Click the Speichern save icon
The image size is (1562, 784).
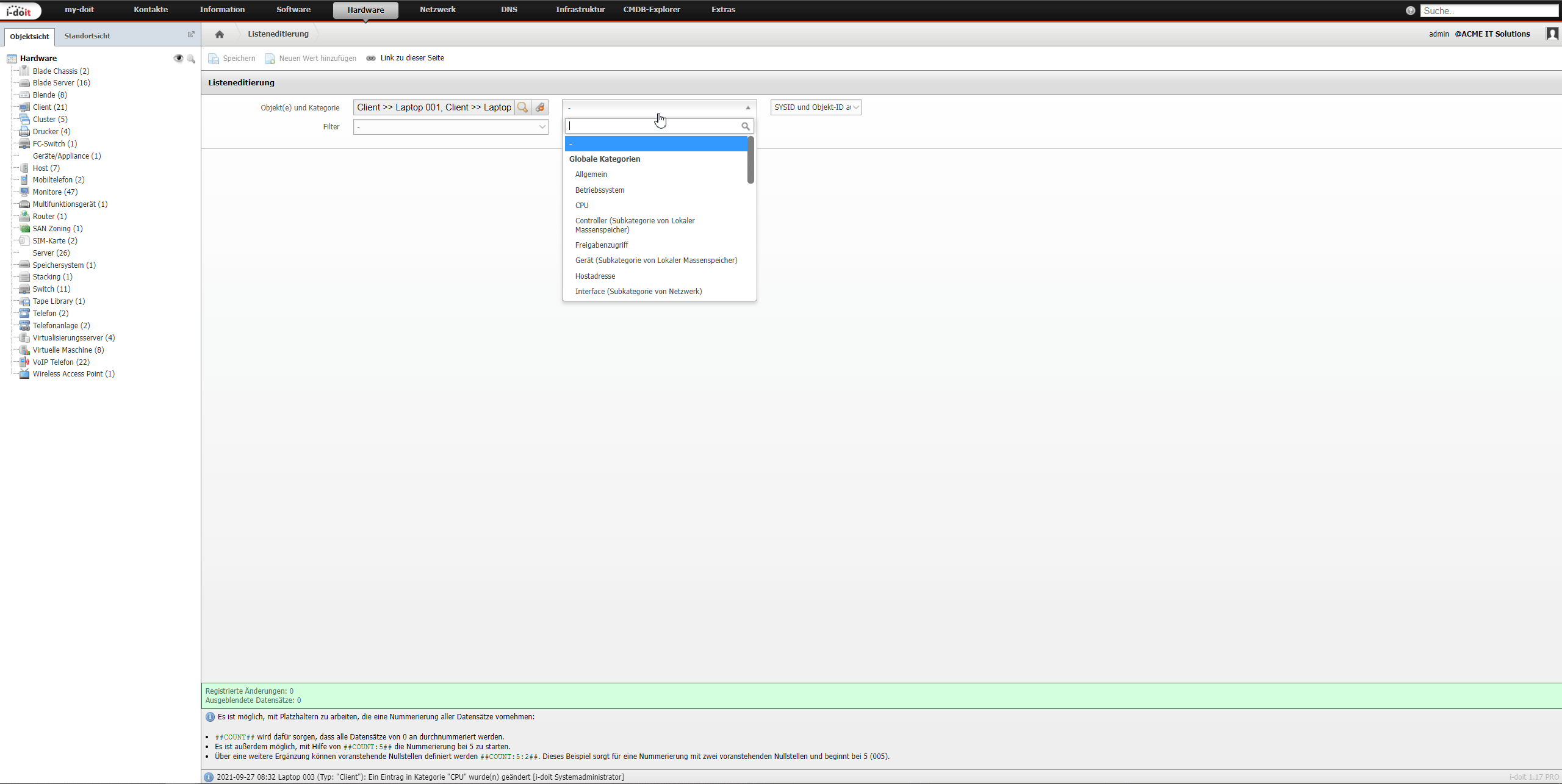pos(214,59)
